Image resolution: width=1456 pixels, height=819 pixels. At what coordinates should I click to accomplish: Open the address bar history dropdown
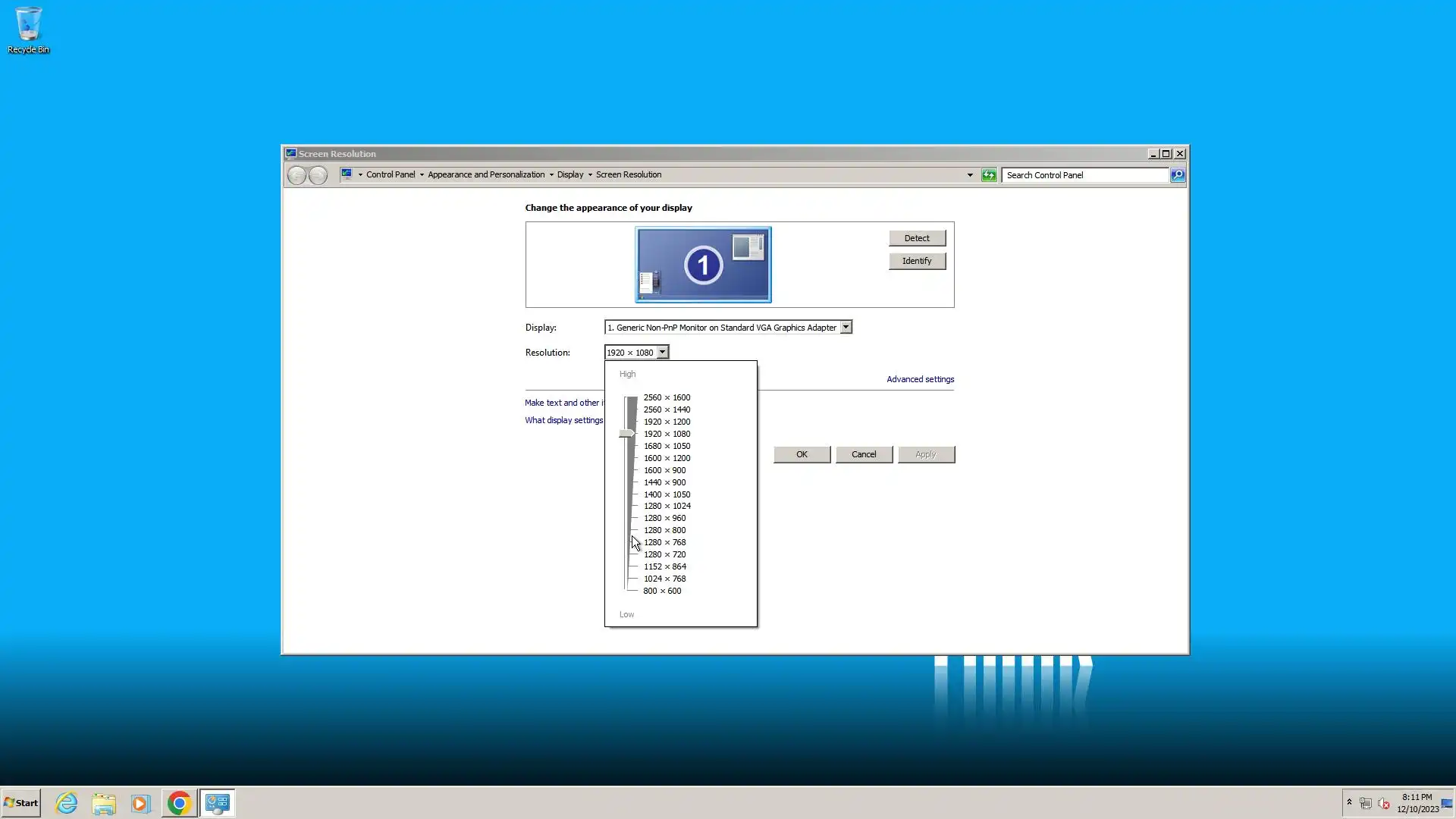(x=969, y=175)
